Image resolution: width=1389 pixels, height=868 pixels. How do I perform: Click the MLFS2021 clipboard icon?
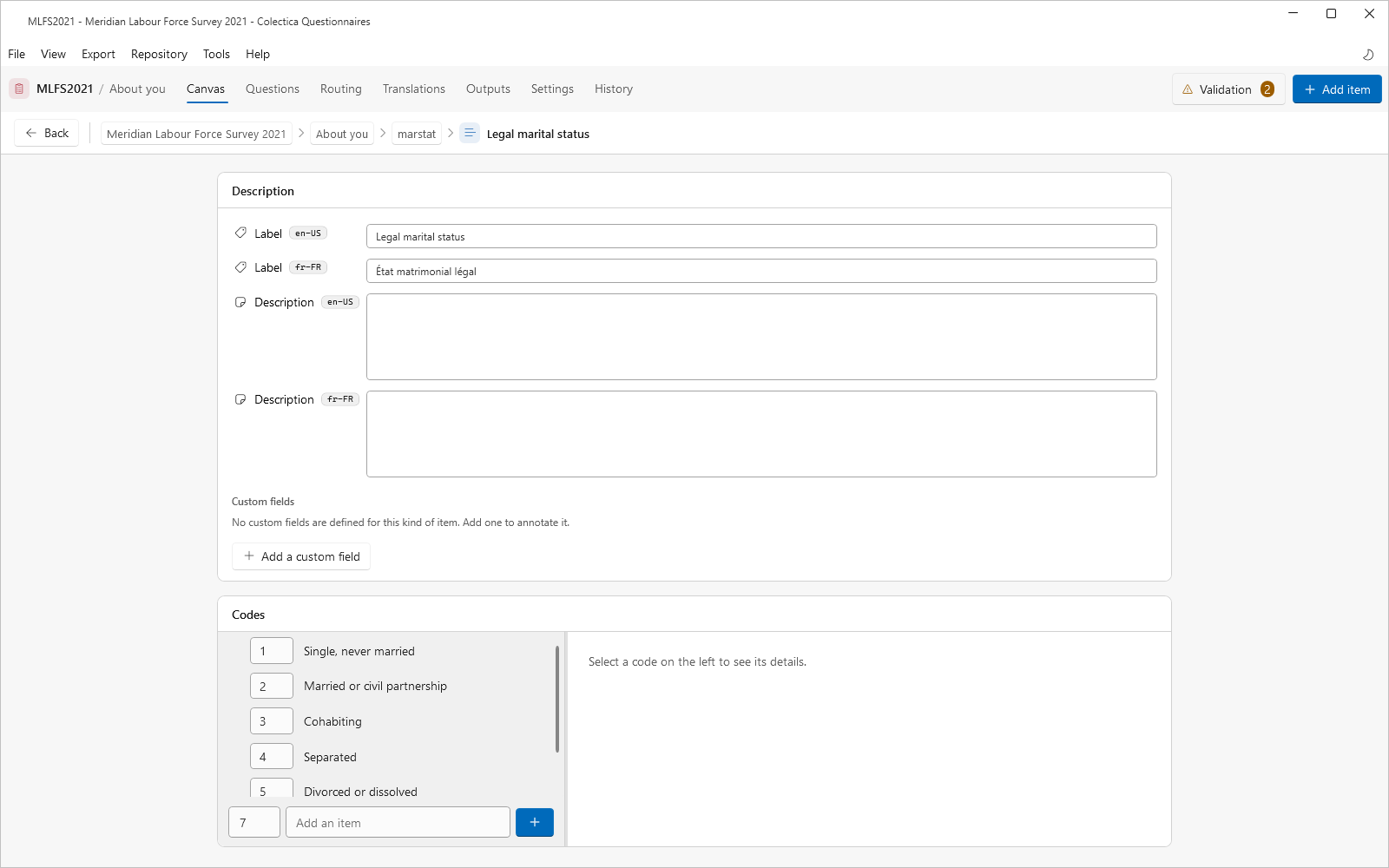point(19,89)
